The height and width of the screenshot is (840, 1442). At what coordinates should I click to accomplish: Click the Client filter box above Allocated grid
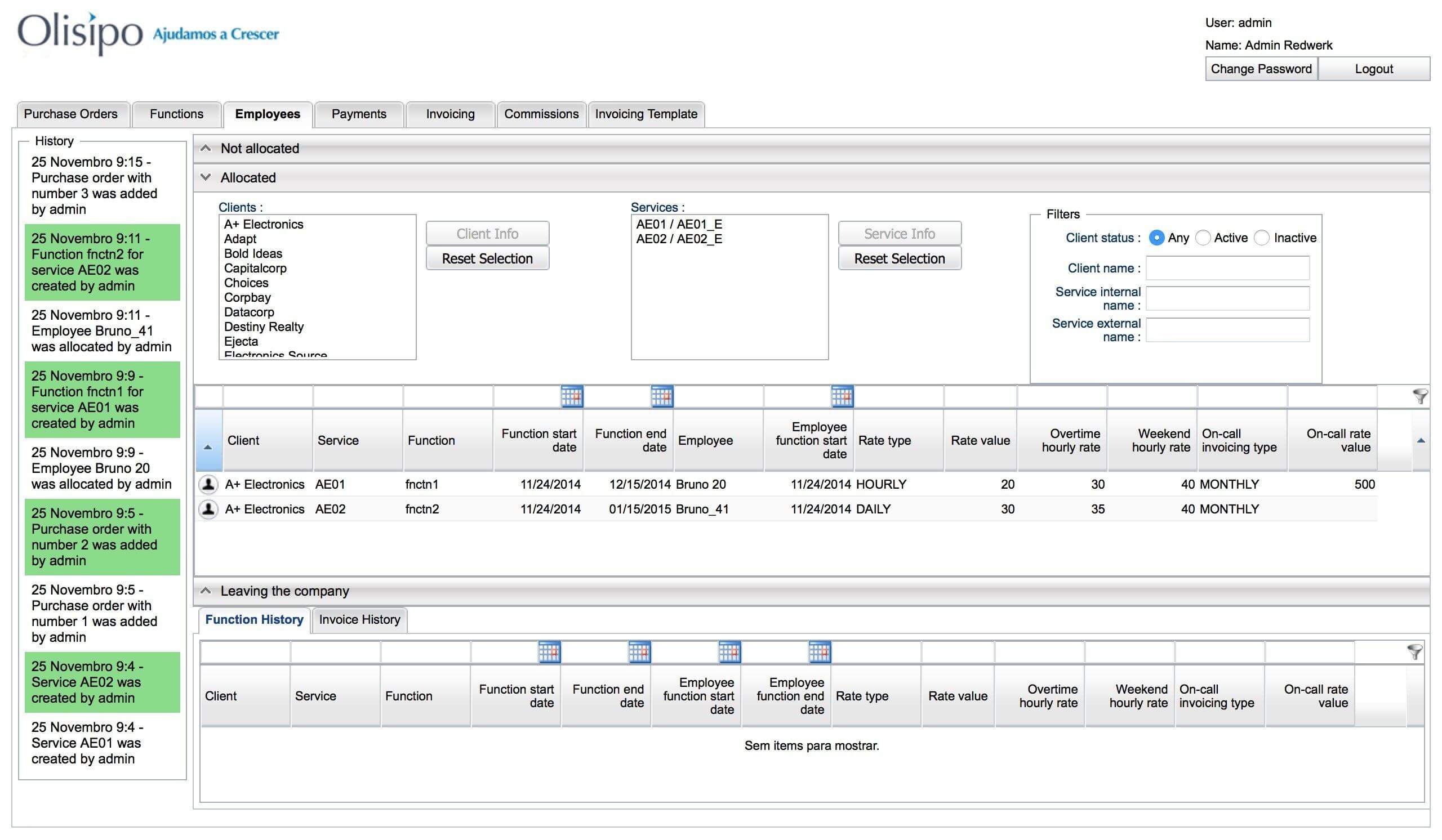point(268,396)
